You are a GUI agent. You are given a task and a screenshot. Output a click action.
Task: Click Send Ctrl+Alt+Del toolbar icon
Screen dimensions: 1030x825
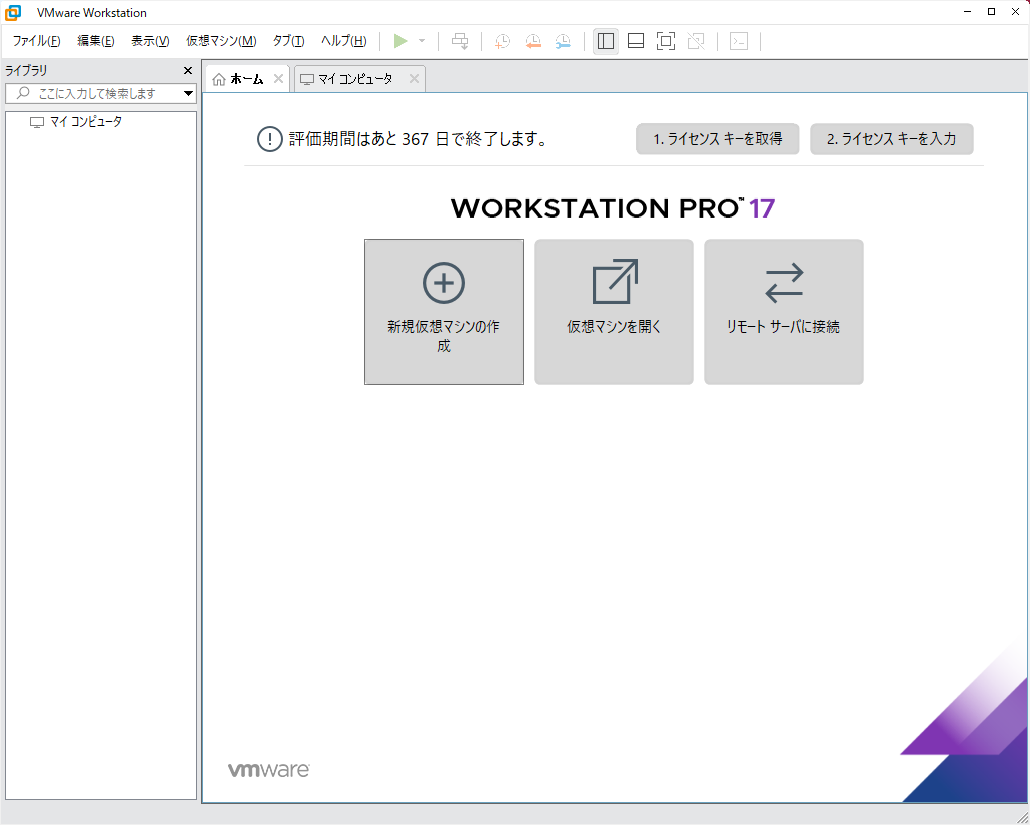coord(460,41)
